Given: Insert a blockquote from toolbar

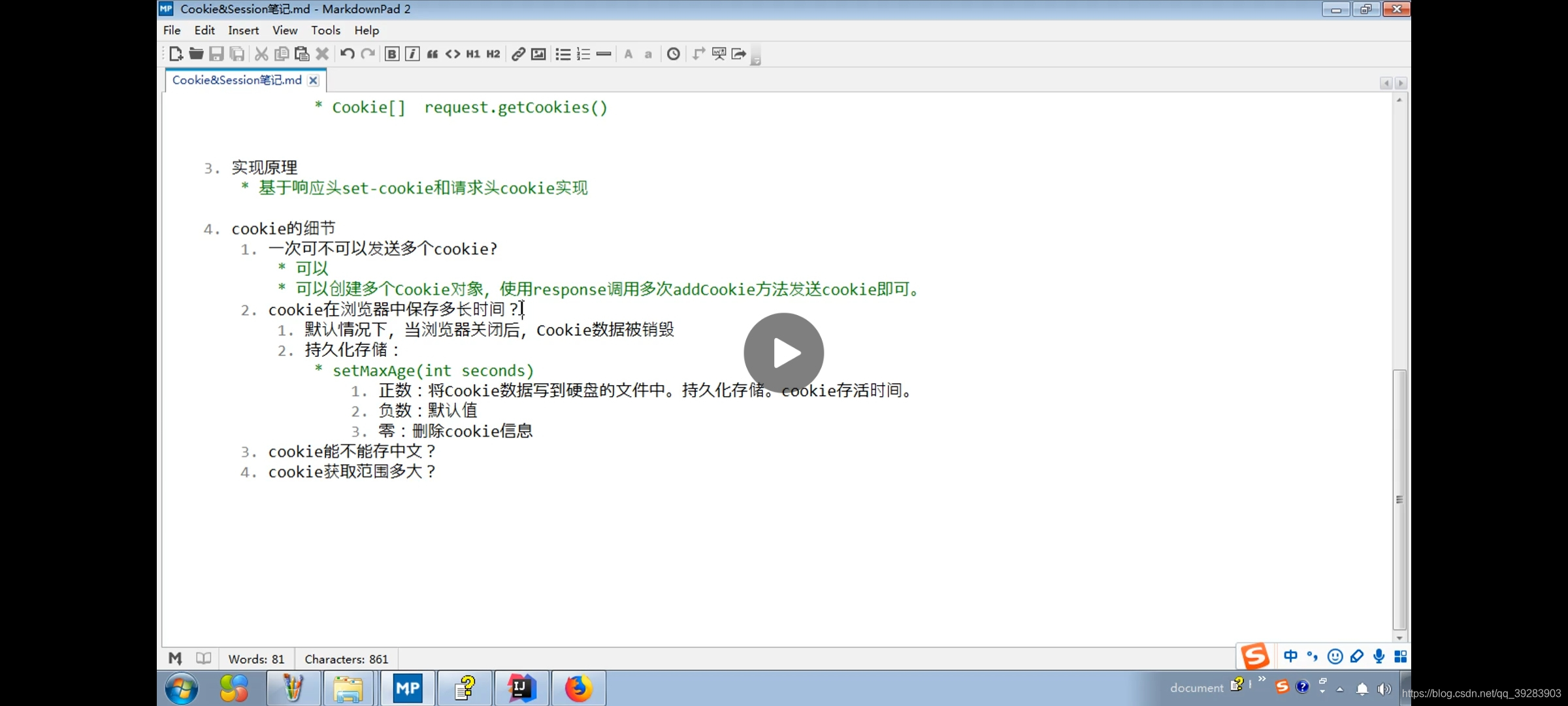Looking at the screenshot, I should click(433, 54).
